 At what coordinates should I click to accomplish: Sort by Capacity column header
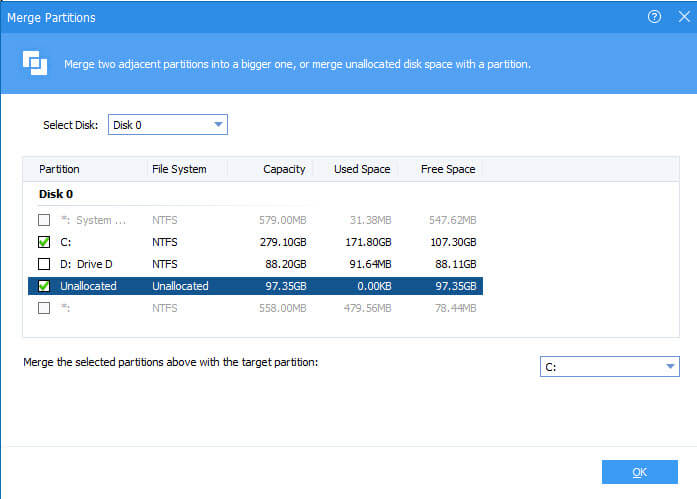[x=284, y=169]
